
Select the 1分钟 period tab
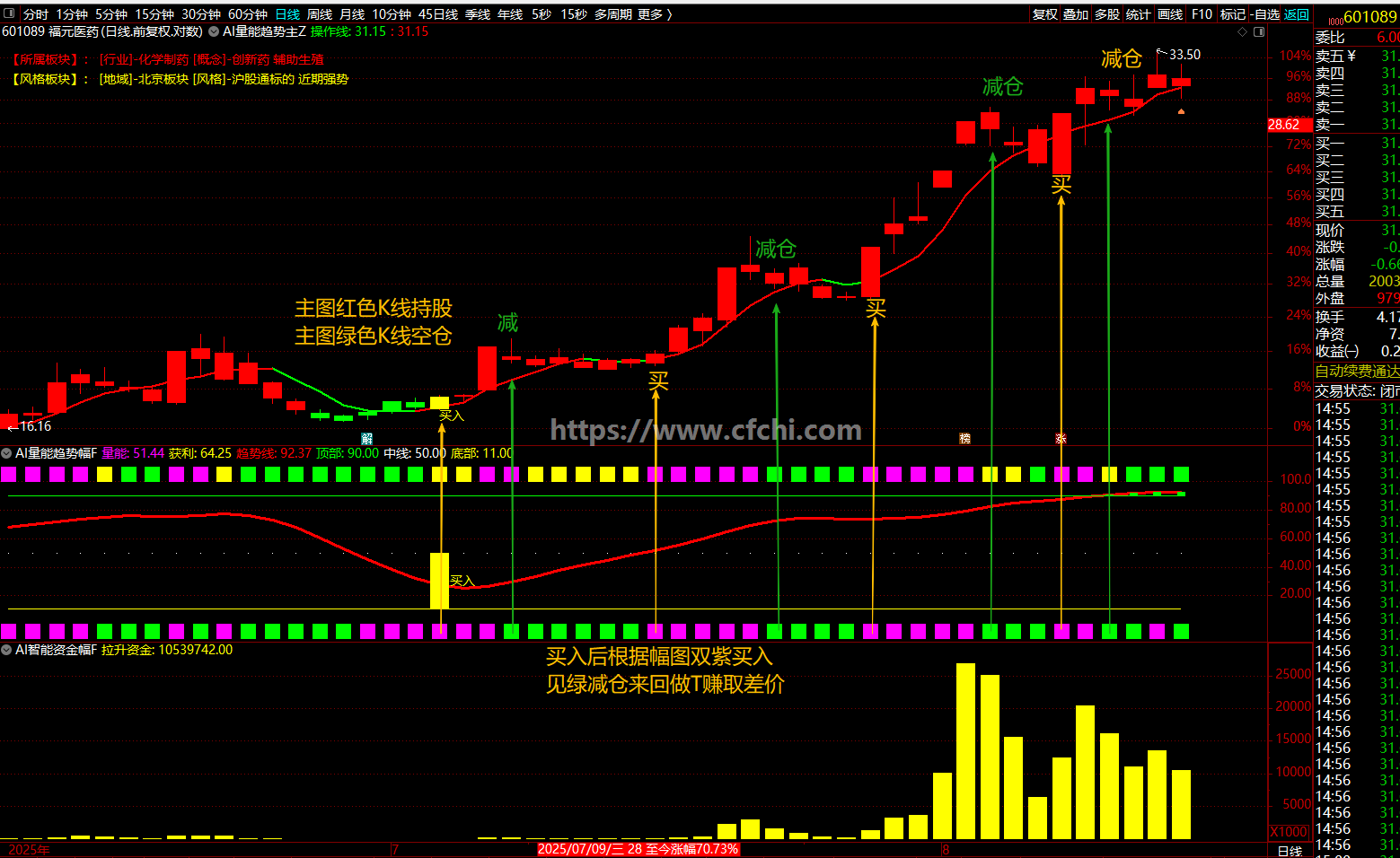[72, 14]
